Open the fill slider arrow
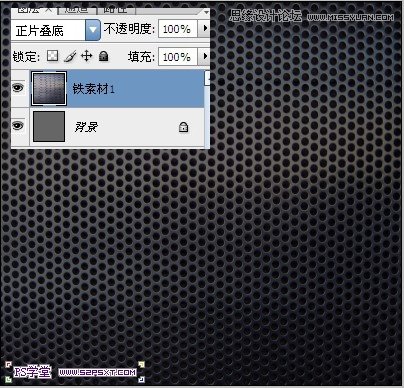The width and height of the screenshot is (404, 388). click(204, 57)
